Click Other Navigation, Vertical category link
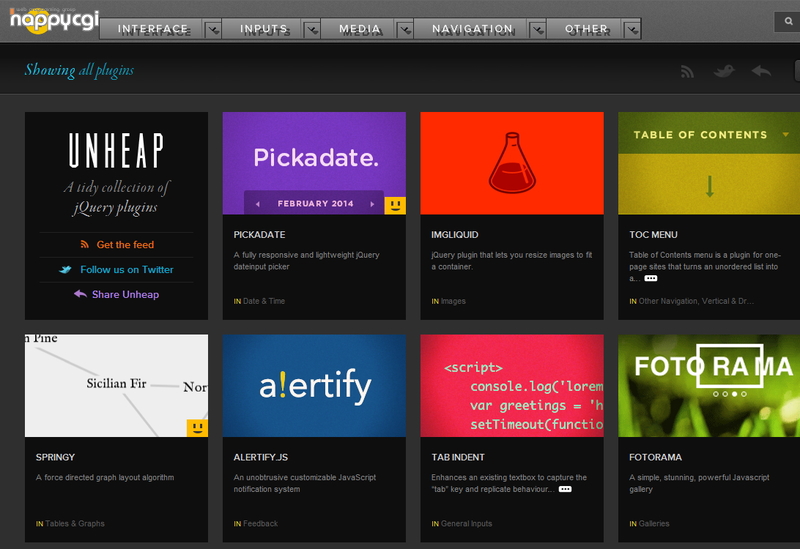This screenshot has width=800, height=549. click(696, 301)
